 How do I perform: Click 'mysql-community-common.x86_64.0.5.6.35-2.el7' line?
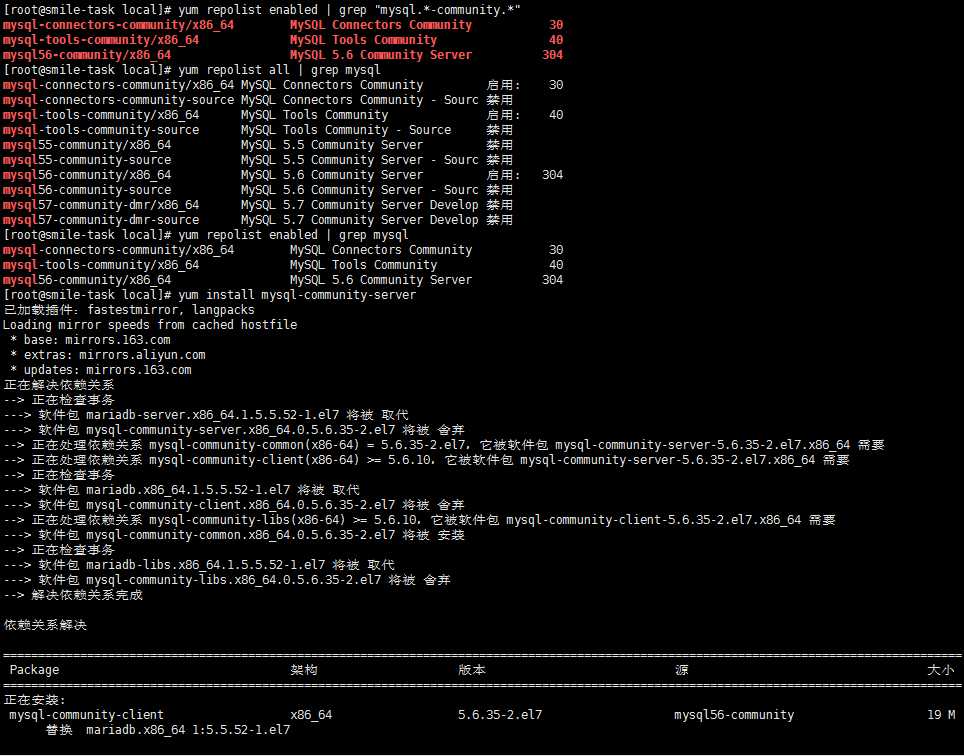point(234,535)
